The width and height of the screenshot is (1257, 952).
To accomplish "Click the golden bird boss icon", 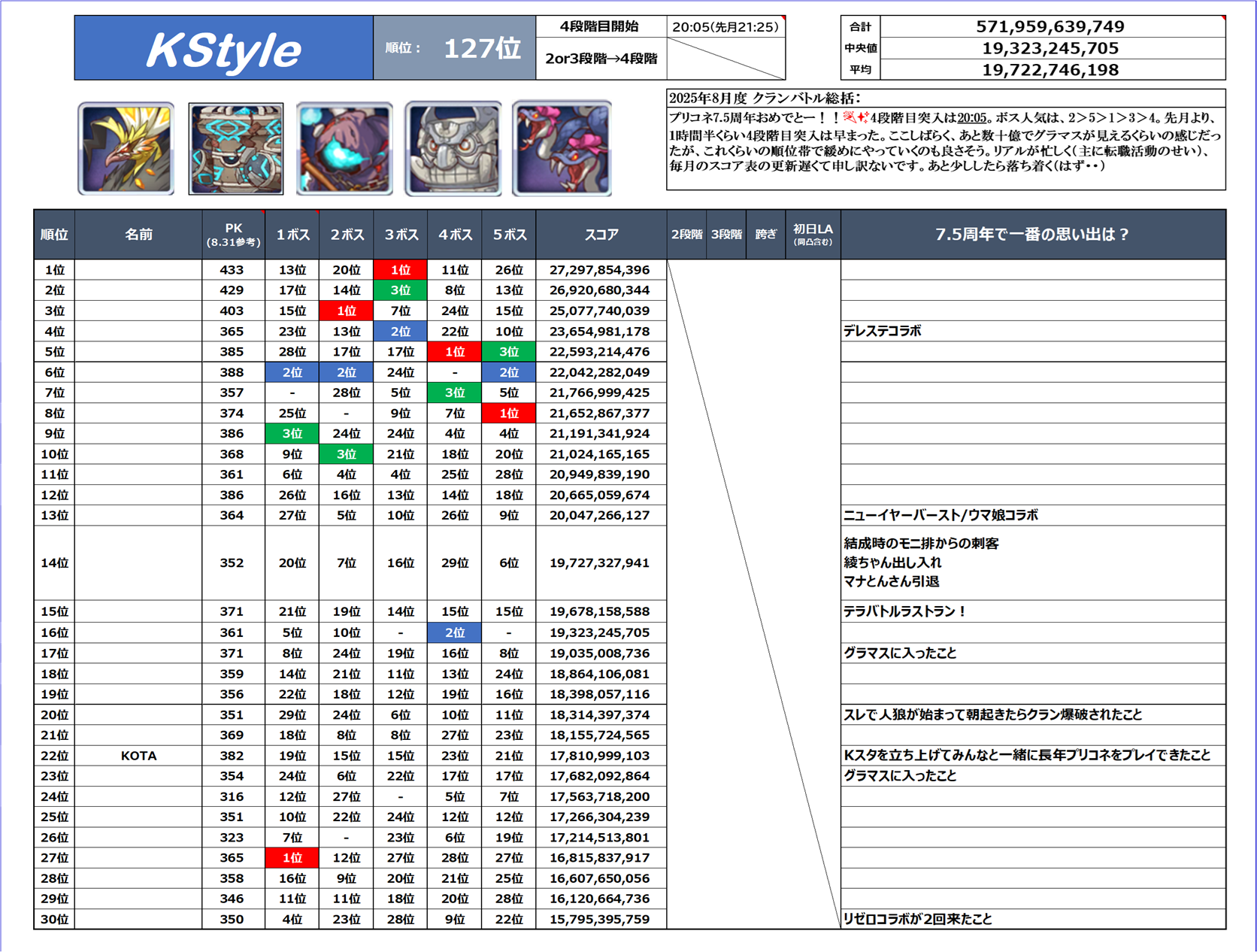I will (126, 149).
